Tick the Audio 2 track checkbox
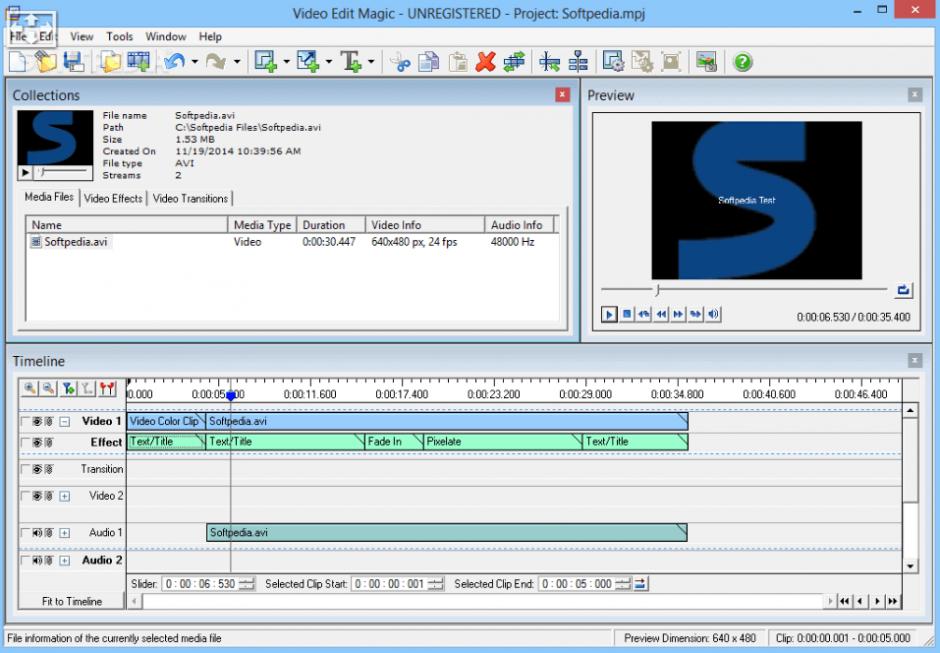This screenshot has width=940, height=653. click(25, 560)
